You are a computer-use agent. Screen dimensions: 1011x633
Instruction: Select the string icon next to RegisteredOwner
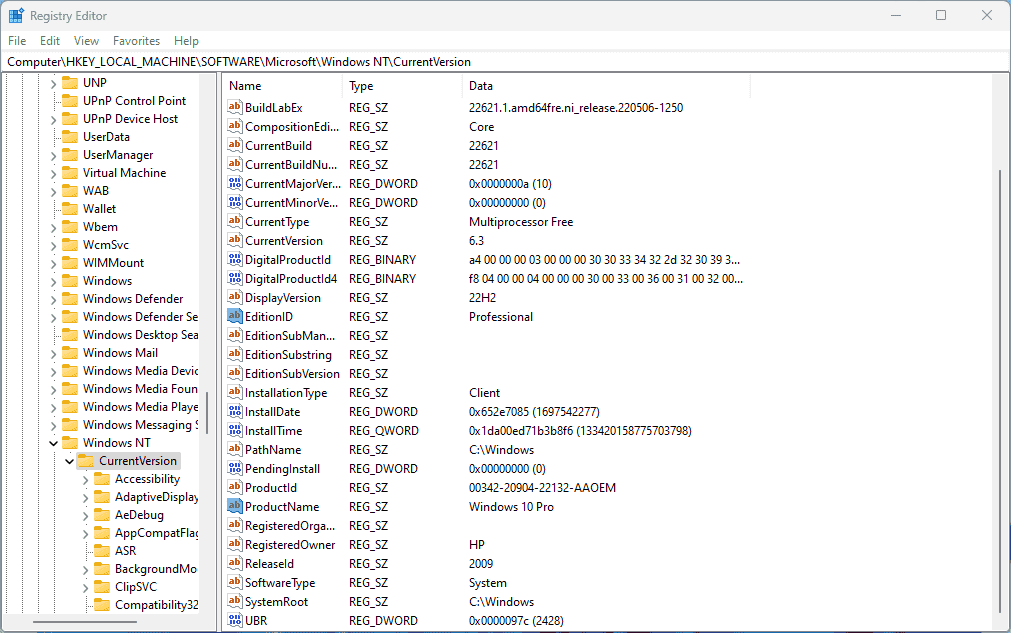[235, 544]
